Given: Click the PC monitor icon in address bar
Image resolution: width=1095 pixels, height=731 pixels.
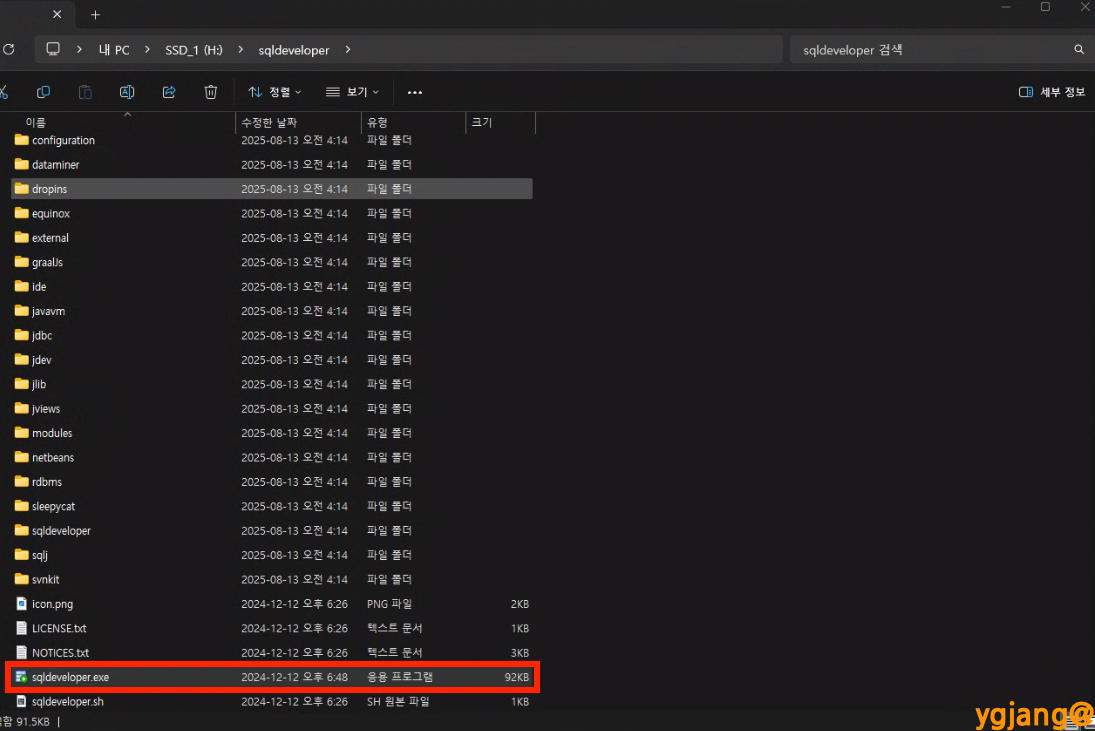Looking at the screenshot, I should [53, 49].
